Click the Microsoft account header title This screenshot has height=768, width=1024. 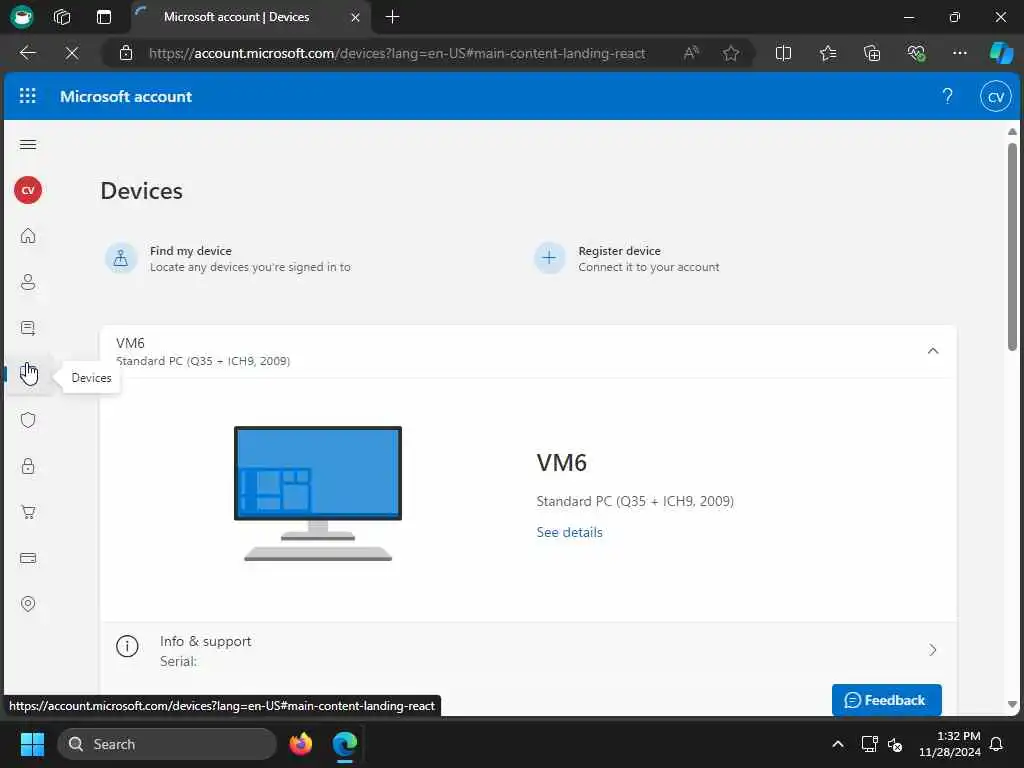click(126, 97)
